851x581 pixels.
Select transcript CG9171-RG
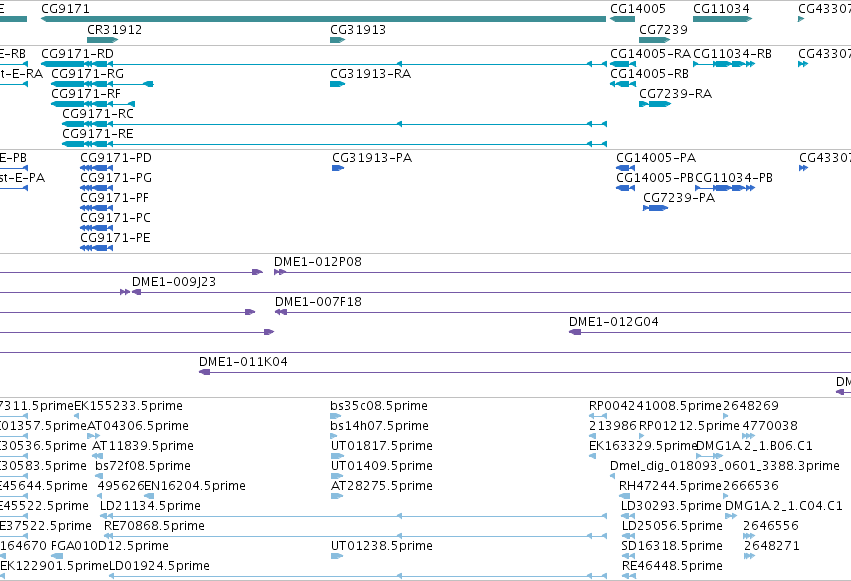pyautogui.click(x=102, y=84)
